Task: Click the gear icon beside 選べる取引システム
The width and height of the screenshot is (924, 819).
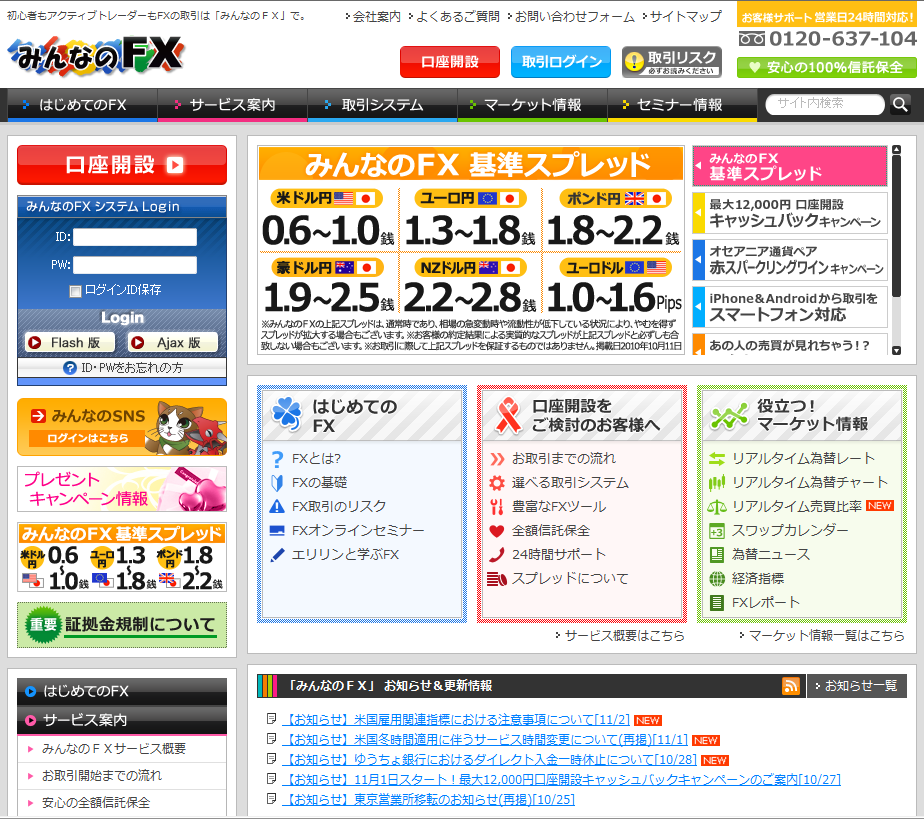Action: 497,483
